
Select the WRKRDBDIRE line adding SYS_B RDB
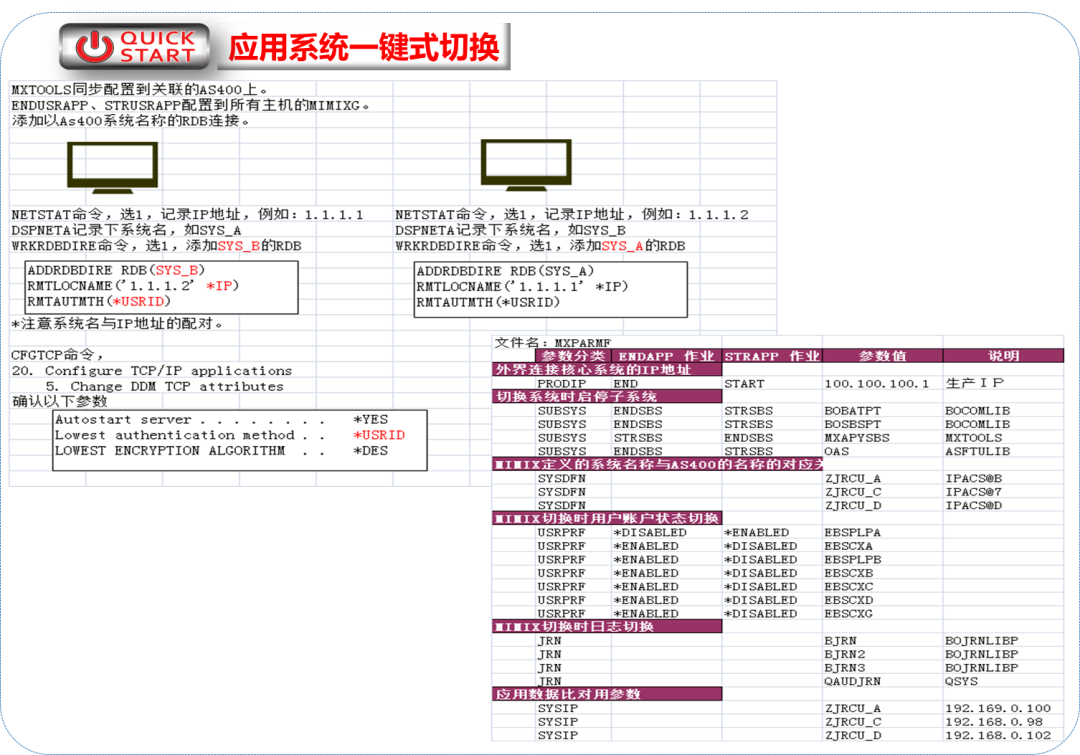[x=156, y=246]
